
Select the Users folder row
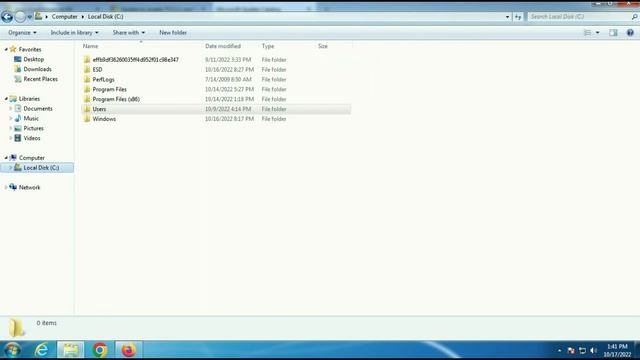coord(216,109)
